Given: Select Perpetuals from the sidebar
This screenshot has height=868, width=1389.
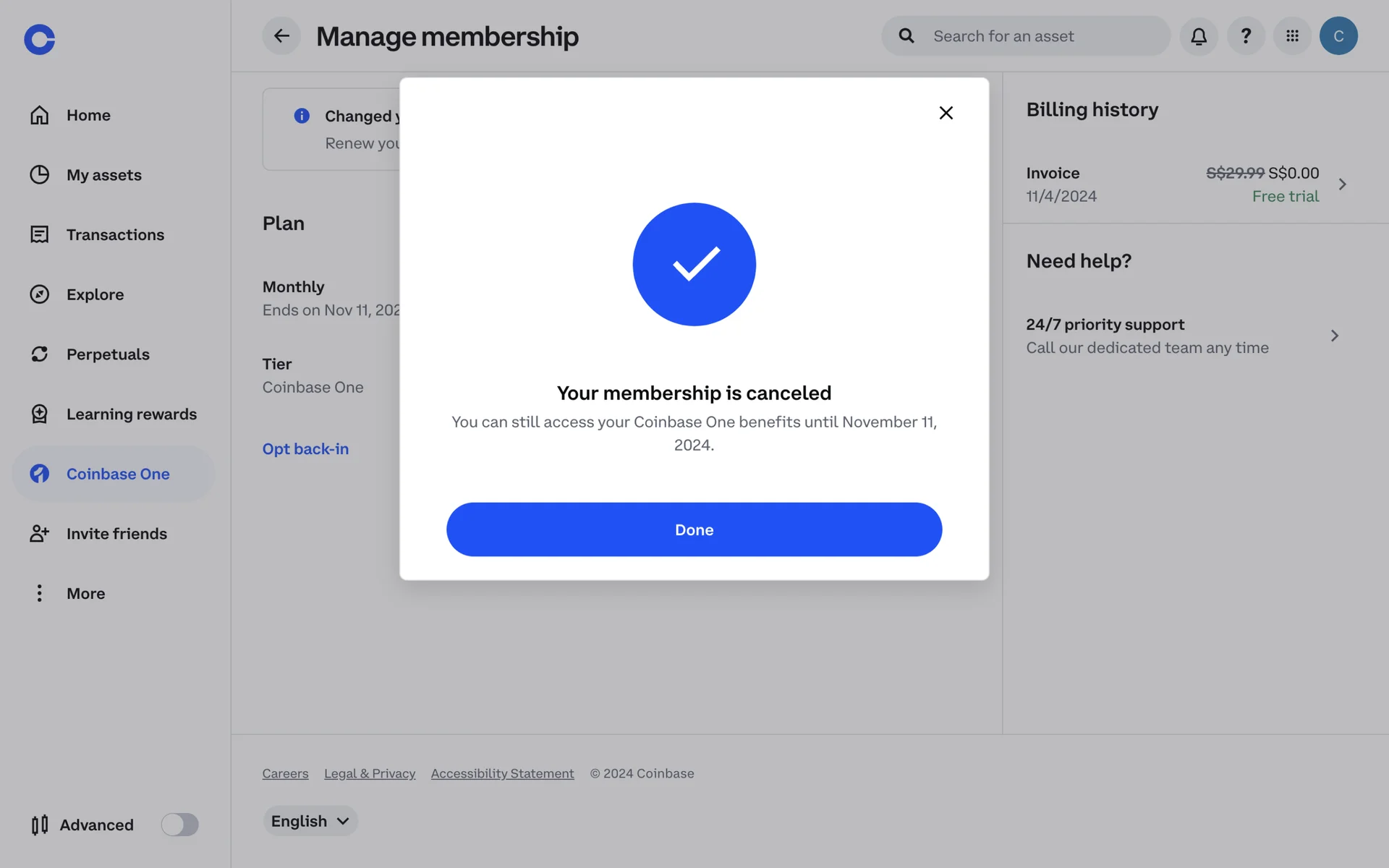Looking at the screenshot, I should point(108,354).
